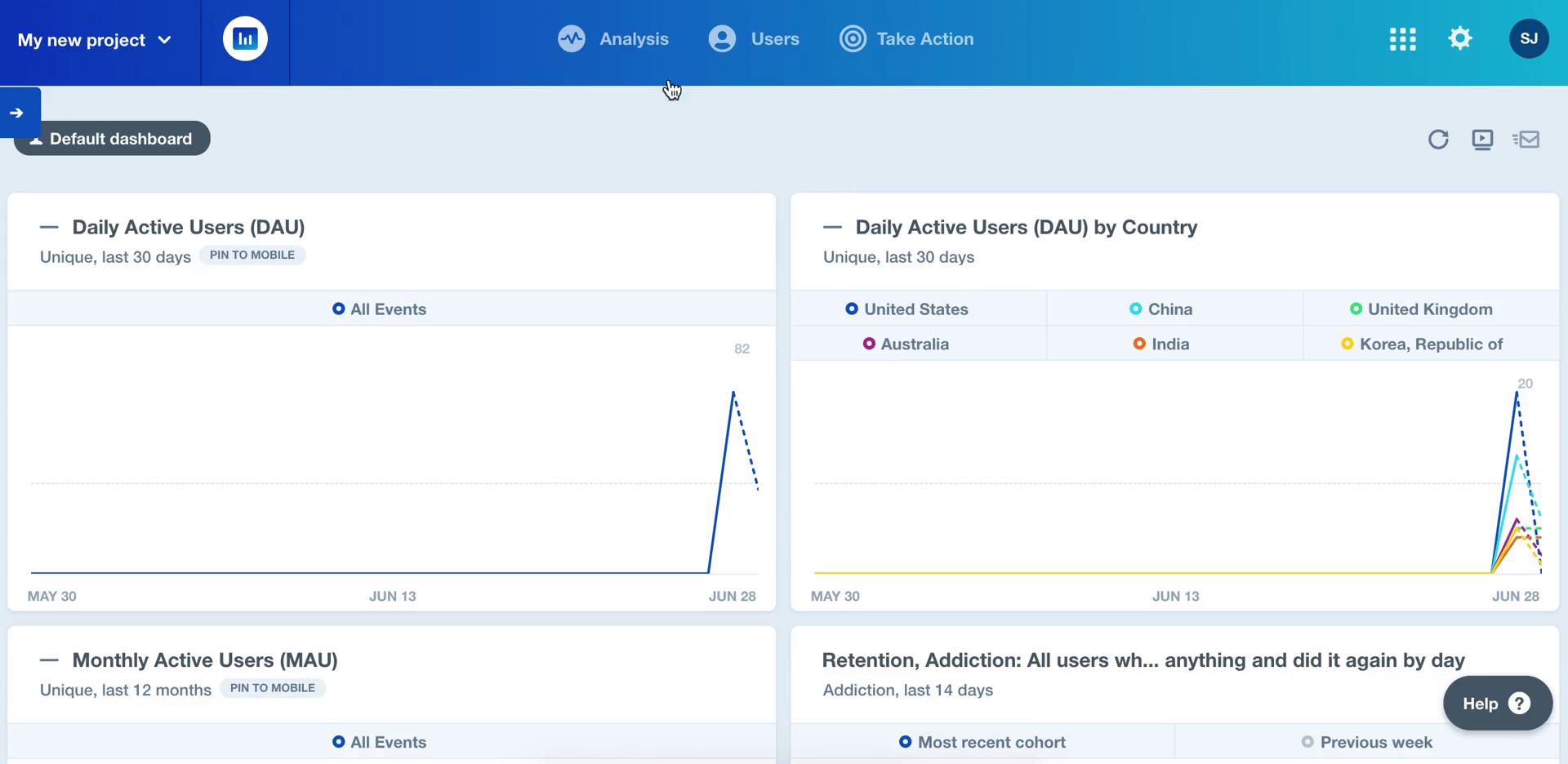Image resolution: width=1568 pixels, height=764 pixels.
Task: Toggle the Most recent cohort series
Action: pos(982,743)
